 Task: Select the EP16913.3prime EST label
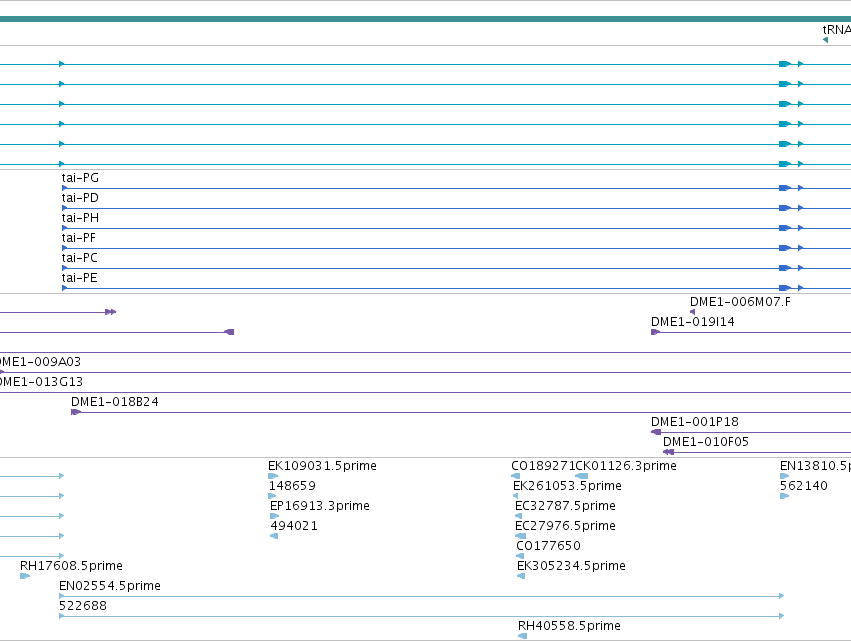pyautogui.click(x=320, y=506)
